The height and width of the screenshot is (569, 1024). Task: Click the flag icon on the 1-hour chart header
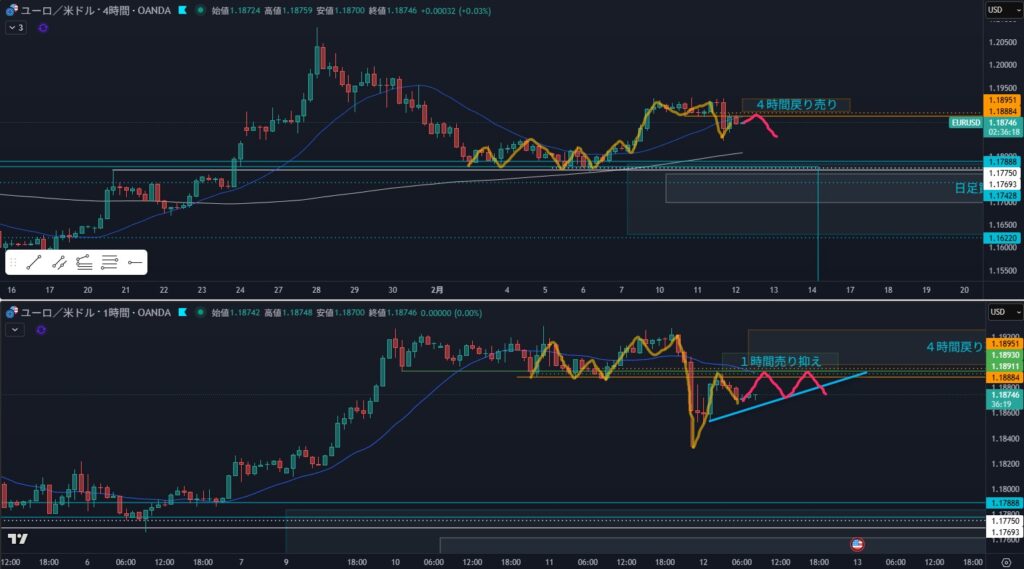(180, 313)
